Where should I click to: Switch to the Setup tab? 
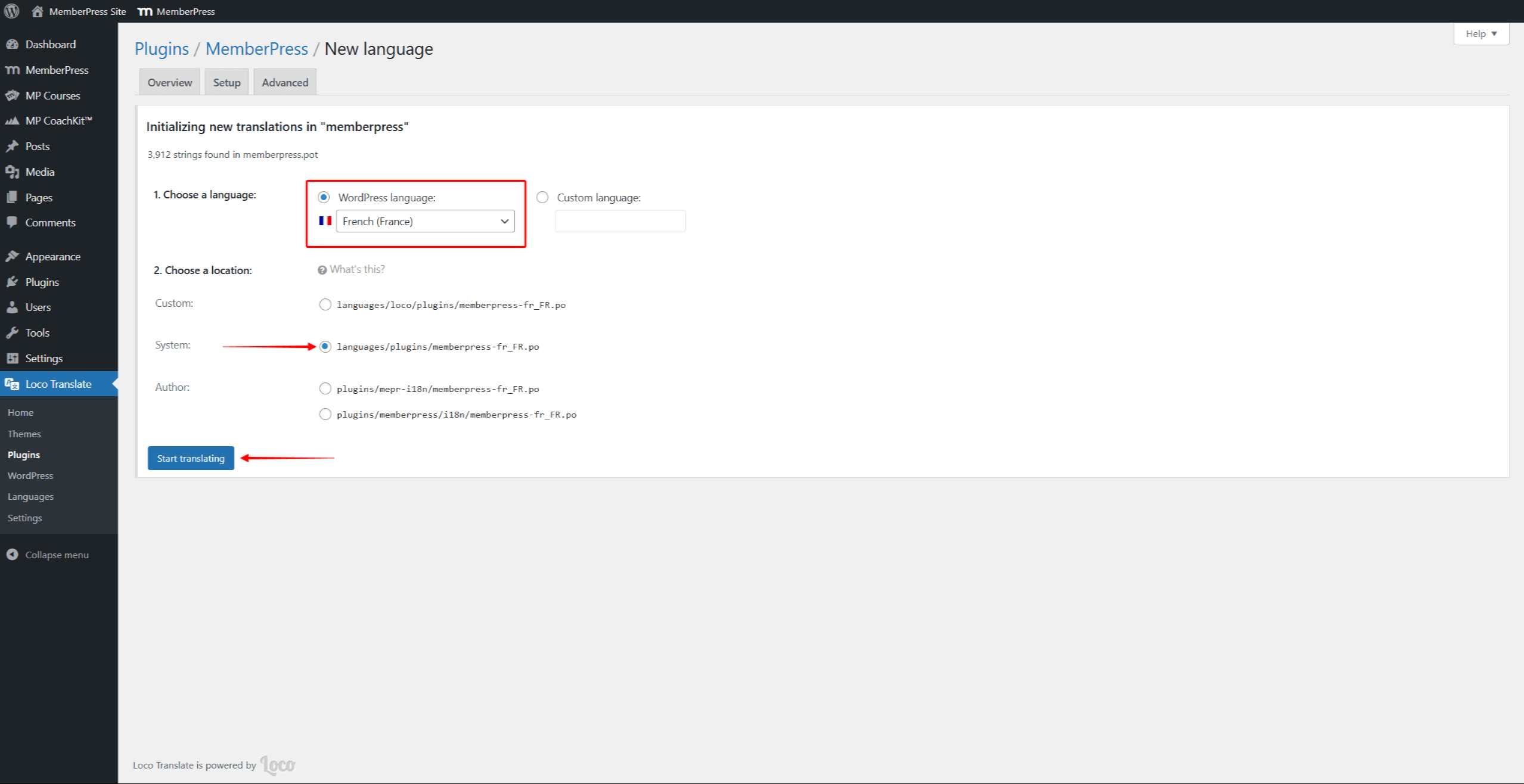pos(226,82)
